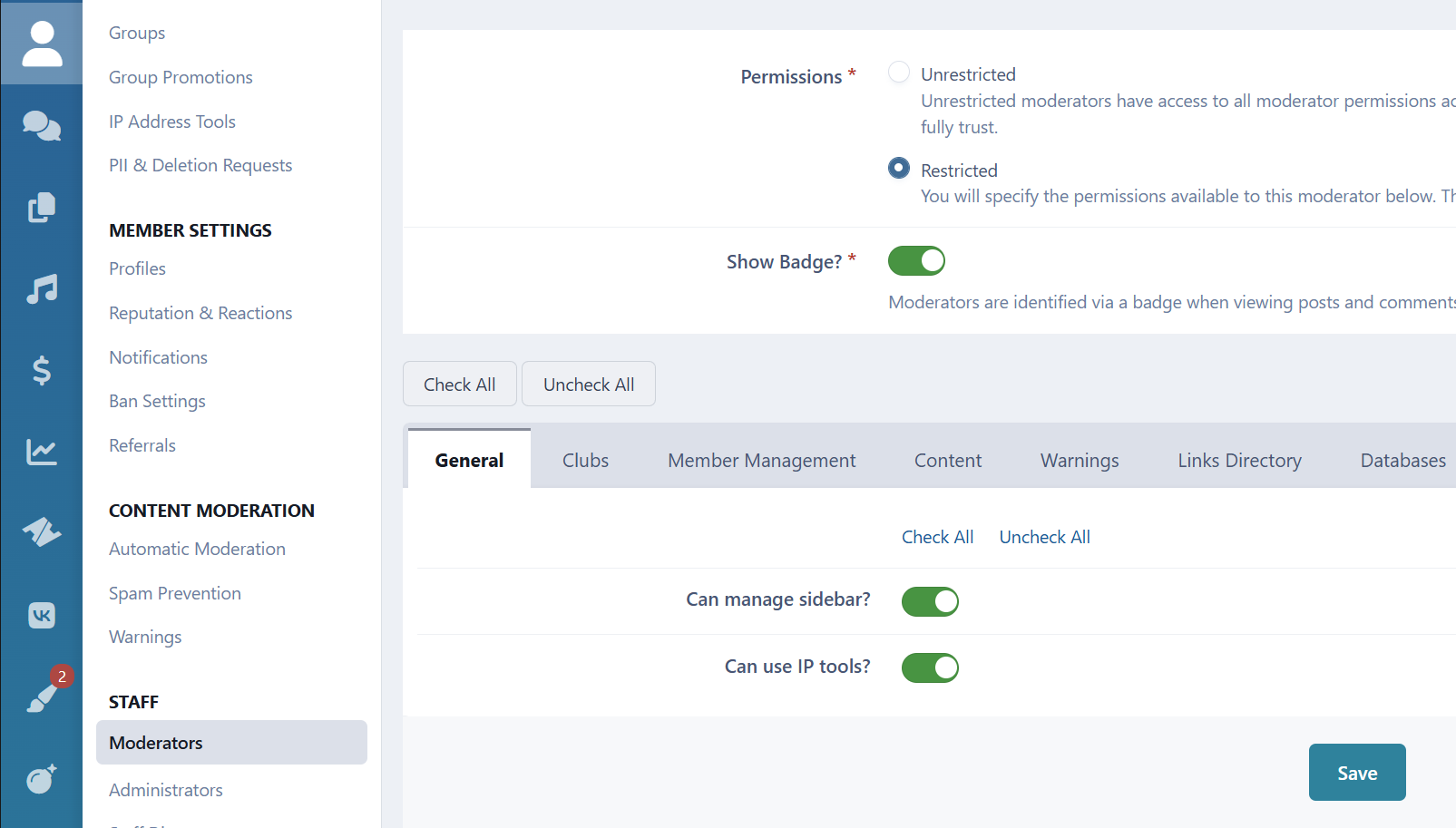Switch to the Member Management tab

(x=761, y=461)
